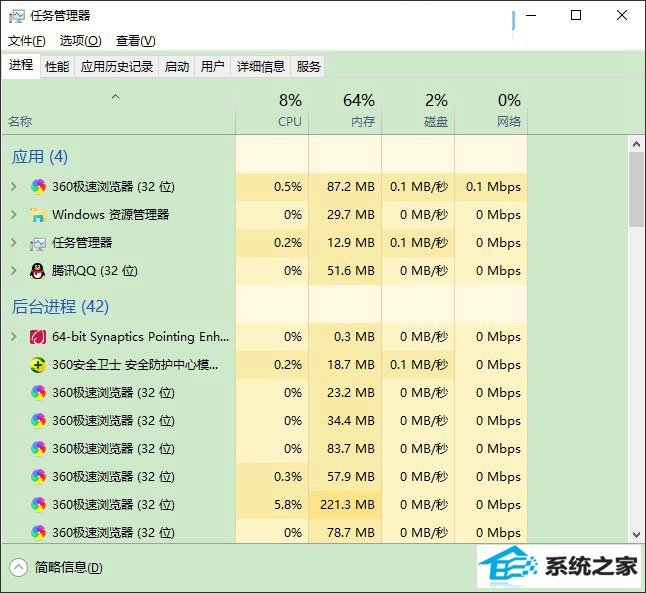This screenshot has width=646, height=593.
Task: Sort by the 磁盘 2% column header
Action: [x=418, y=109]
